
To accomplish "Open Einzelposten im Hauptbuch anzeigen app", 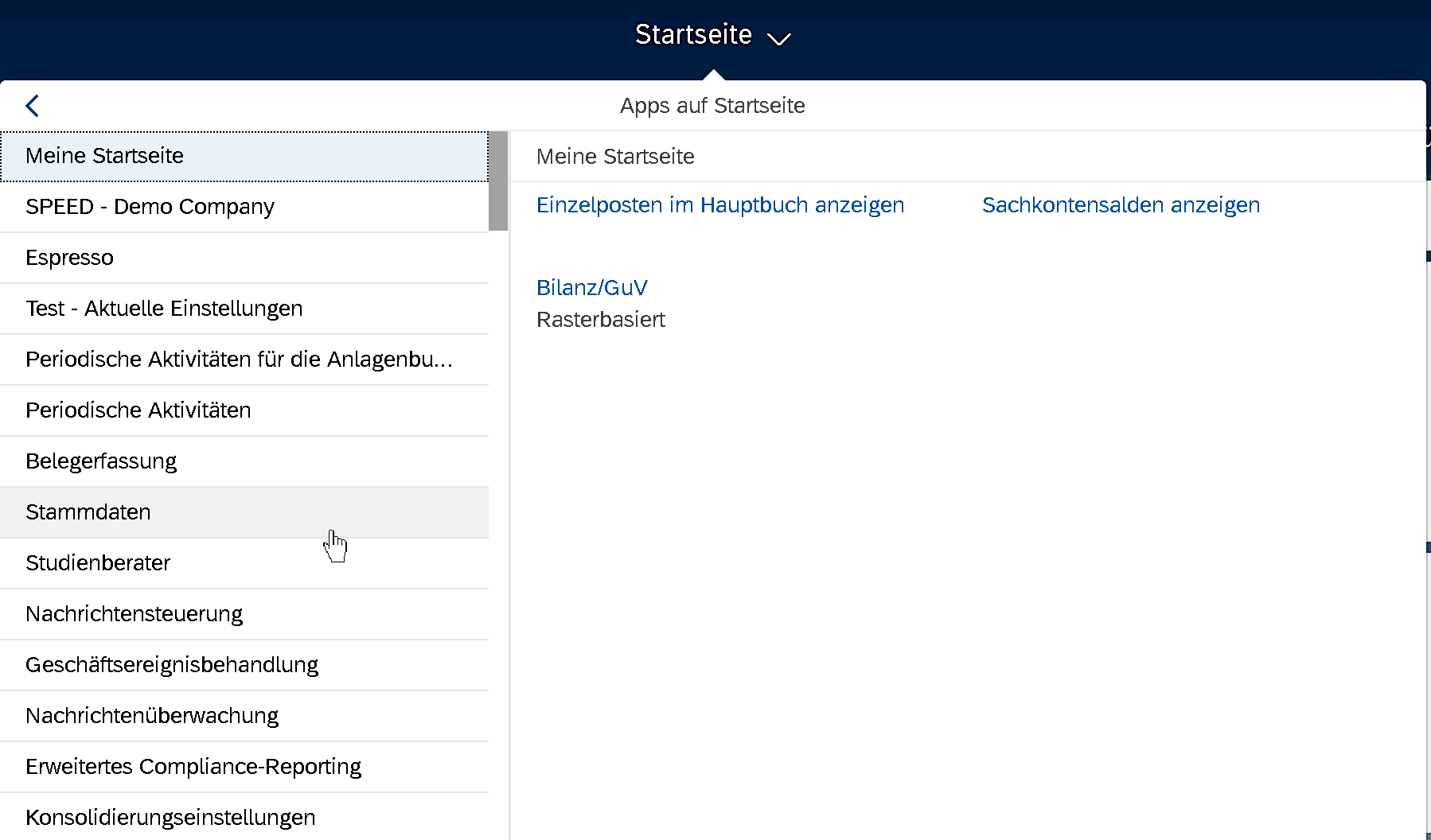I will pyautogui.click(x=720, y=205).
